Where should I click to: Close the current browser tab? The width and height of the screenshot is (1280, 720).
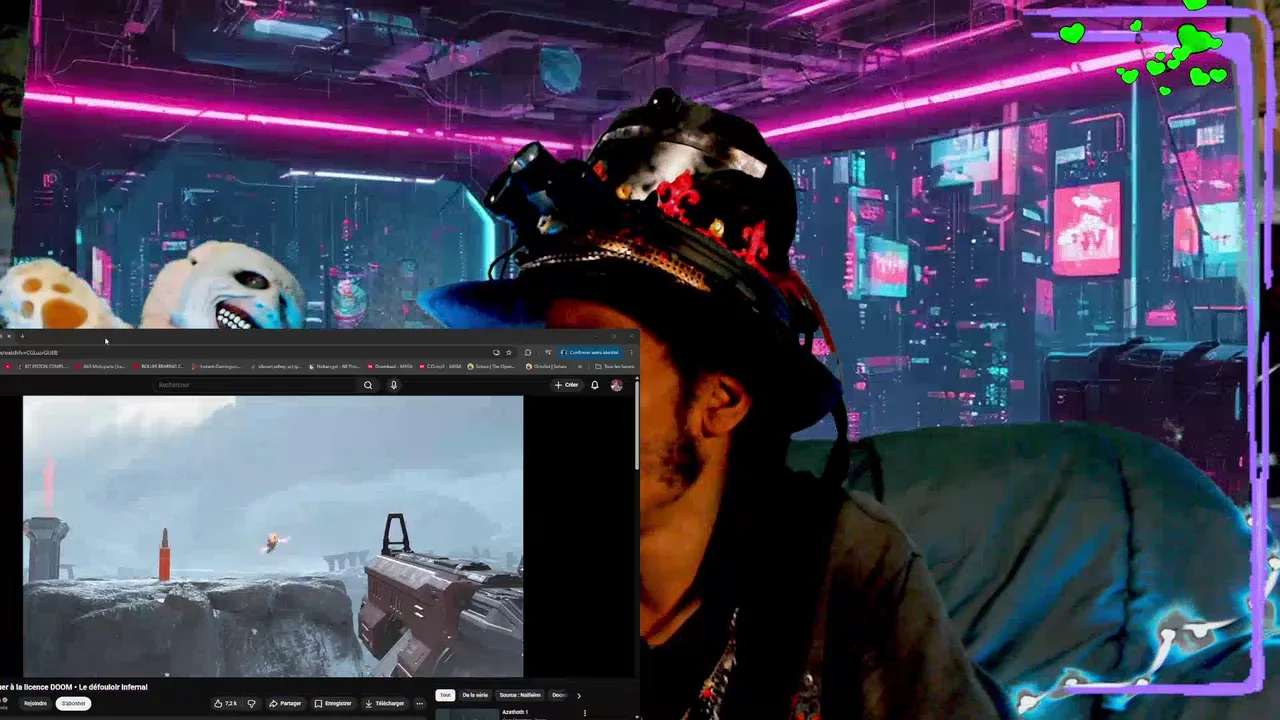pos(8,336)
